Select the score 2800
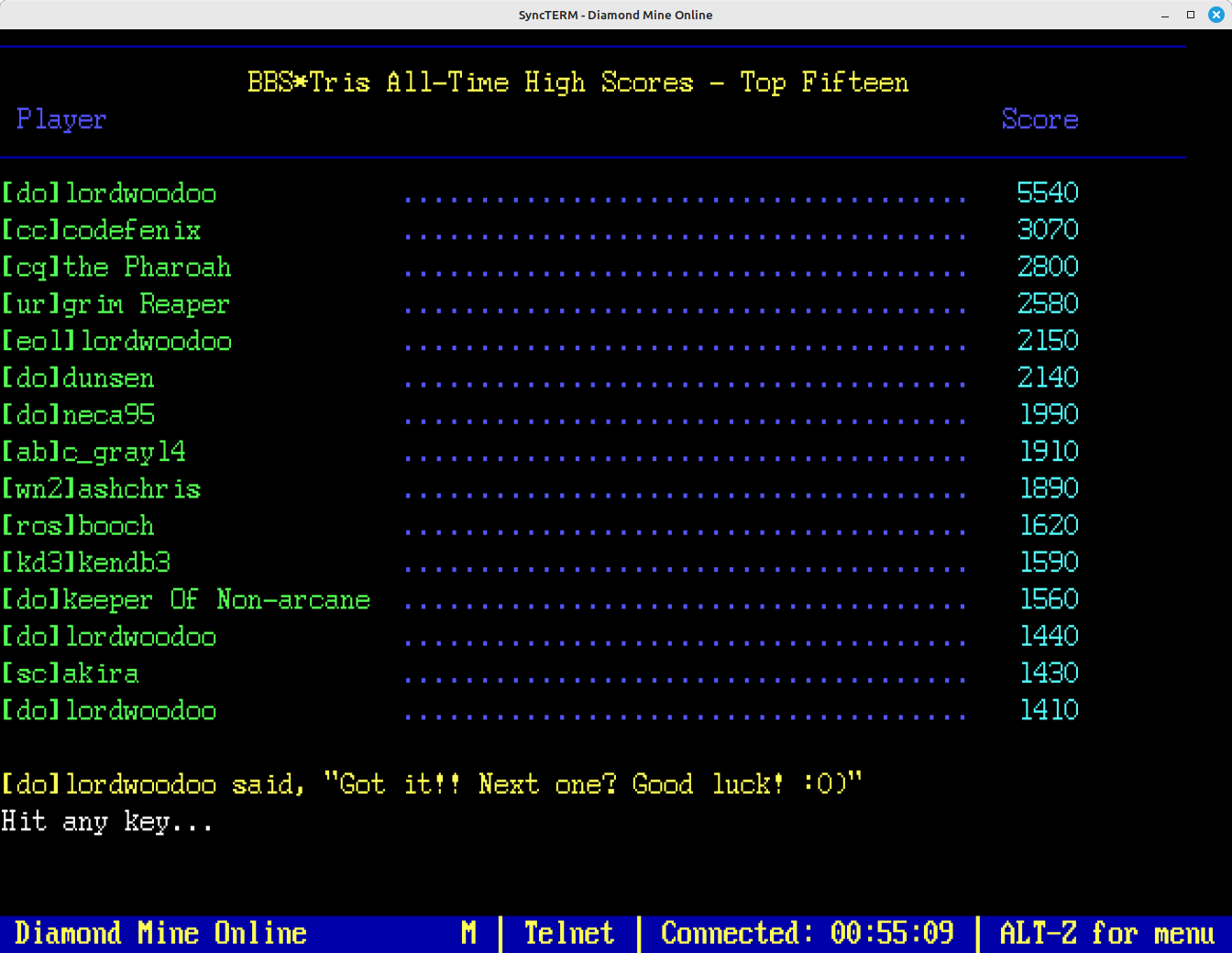Screen dimensions: 1232x953 point(1048,268)
